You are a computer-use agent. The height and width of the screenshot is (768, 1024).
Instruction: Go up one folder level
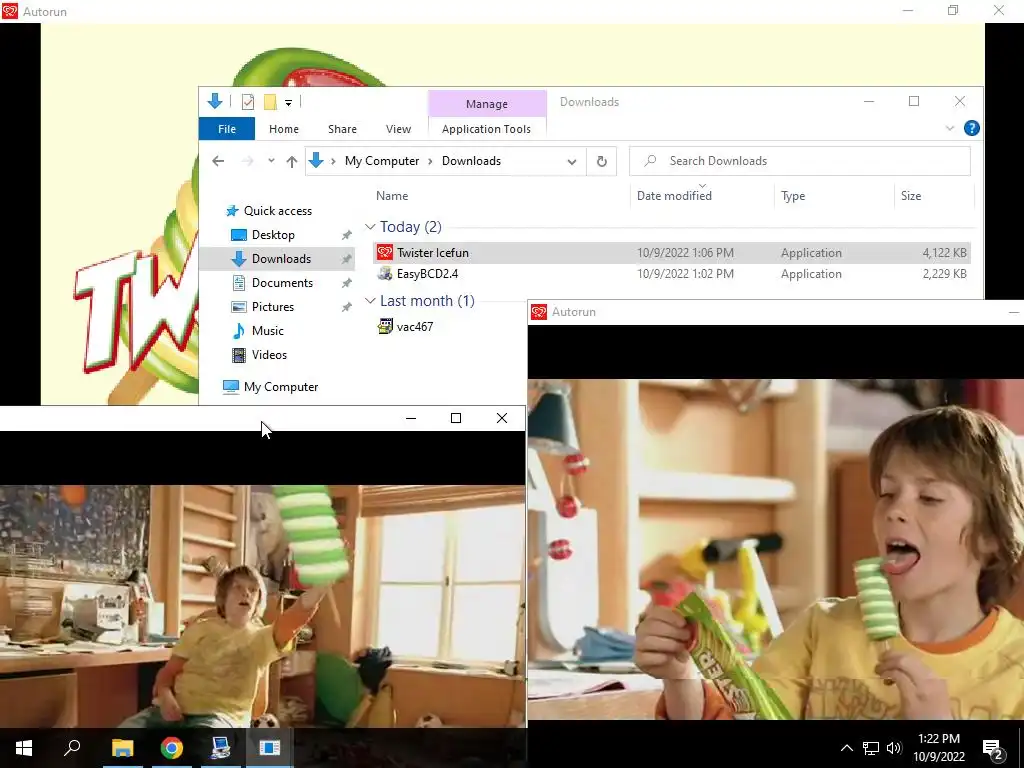(x=292, y=161)
